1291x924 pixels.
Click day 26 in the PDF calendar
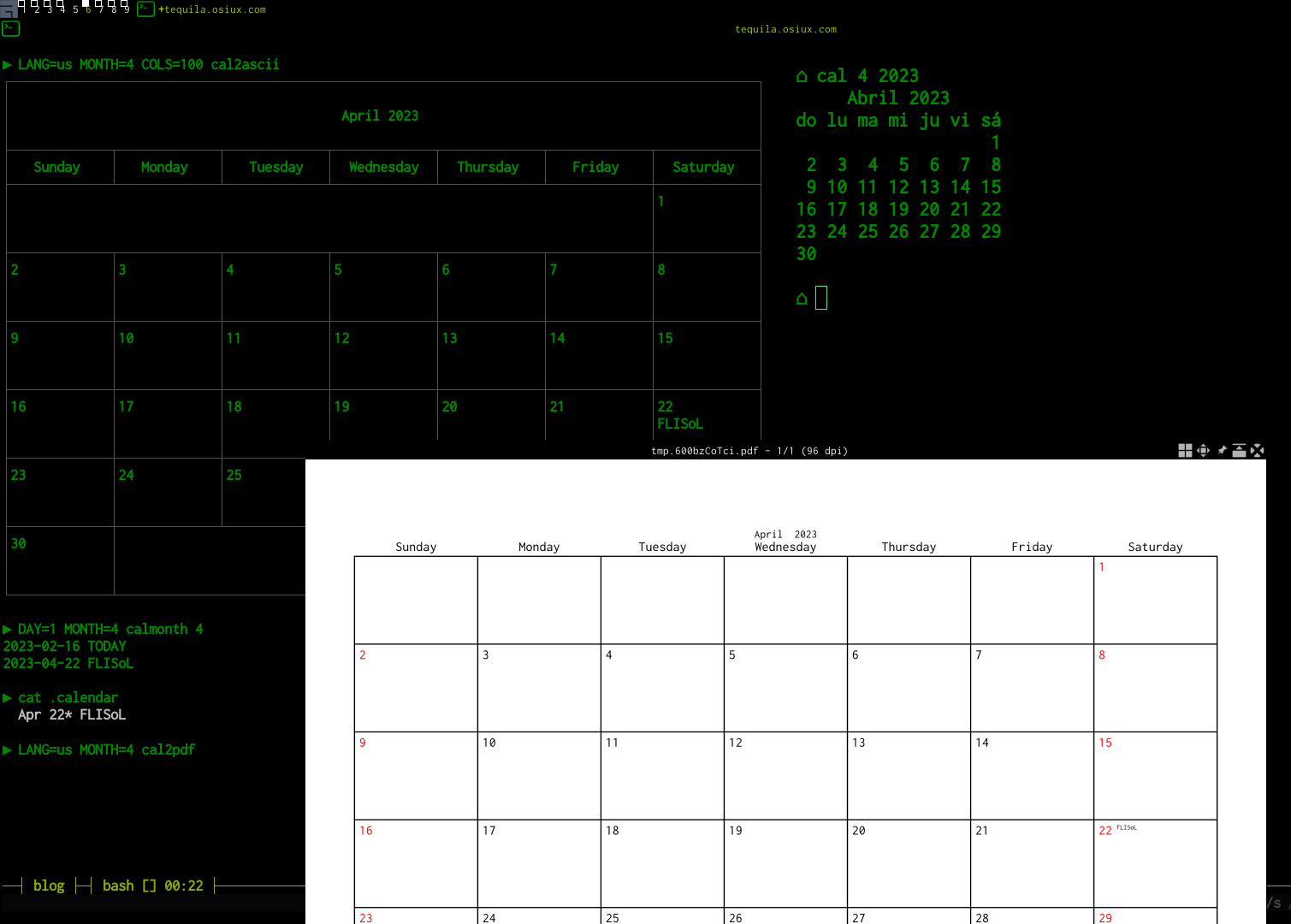[736, 918]
